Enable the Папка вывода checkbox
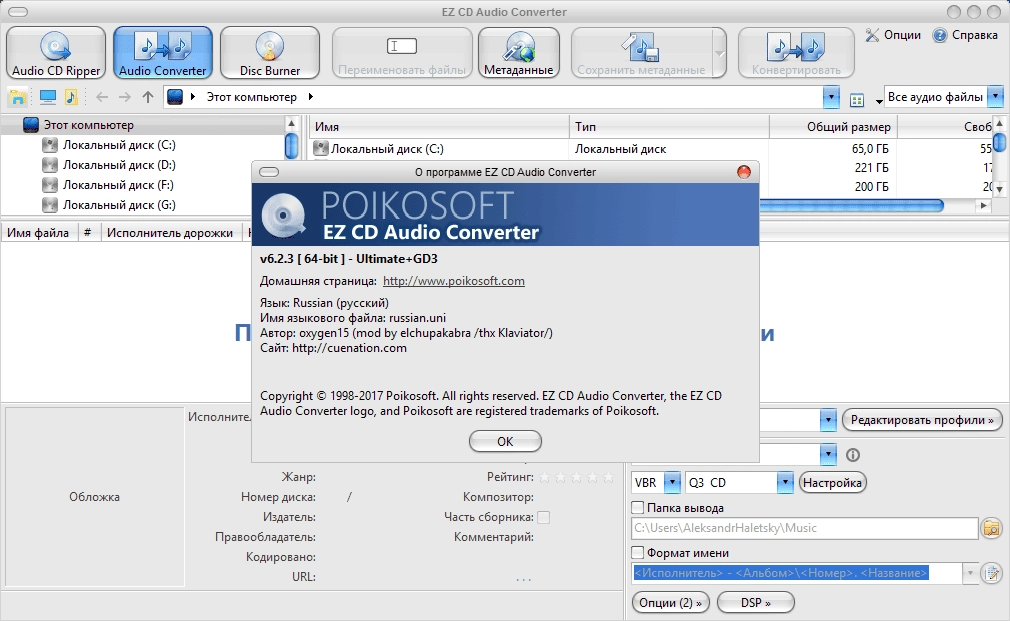 [638, 508]
